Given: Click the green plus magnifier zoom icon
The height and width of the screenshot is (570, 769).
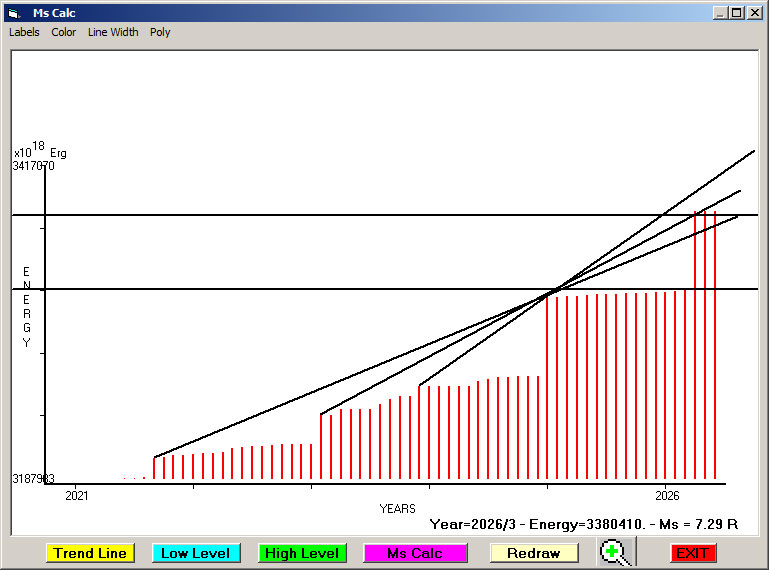Looking at the screenshot, I should 617,552.
